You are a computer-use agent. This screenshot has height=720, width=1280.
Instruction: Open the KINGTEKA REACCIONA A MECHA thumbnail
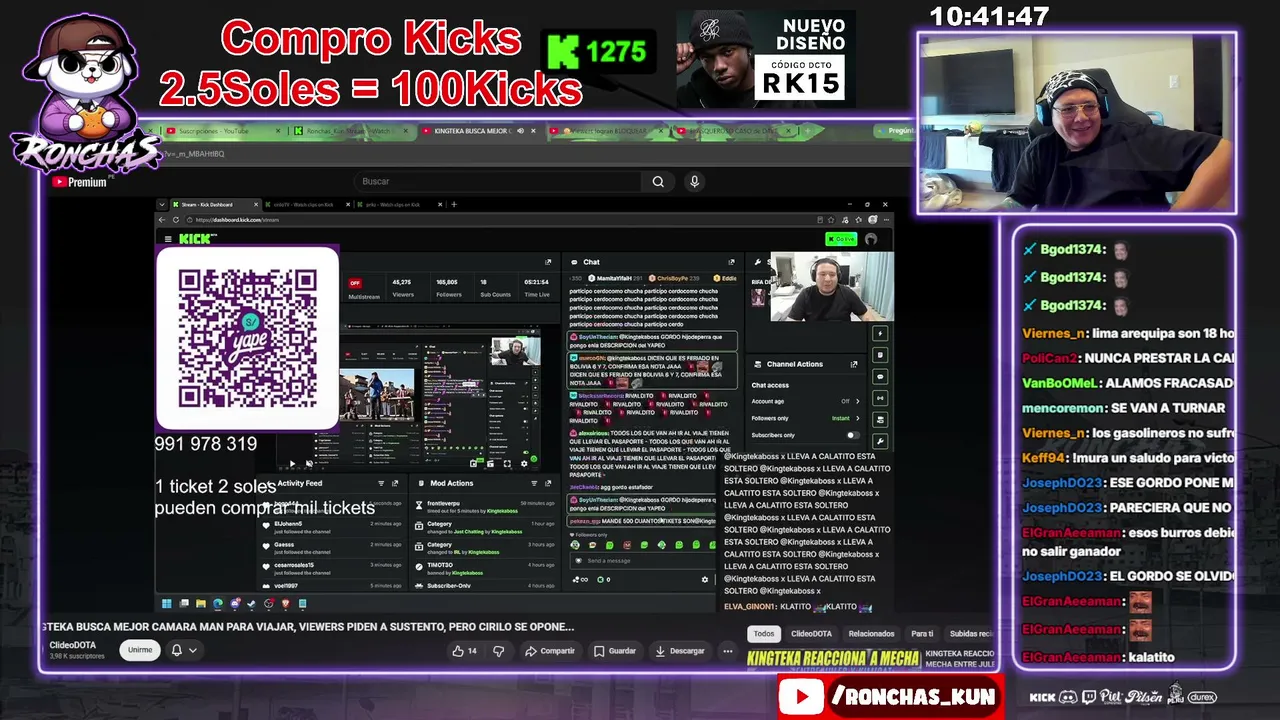coord(834,658)
